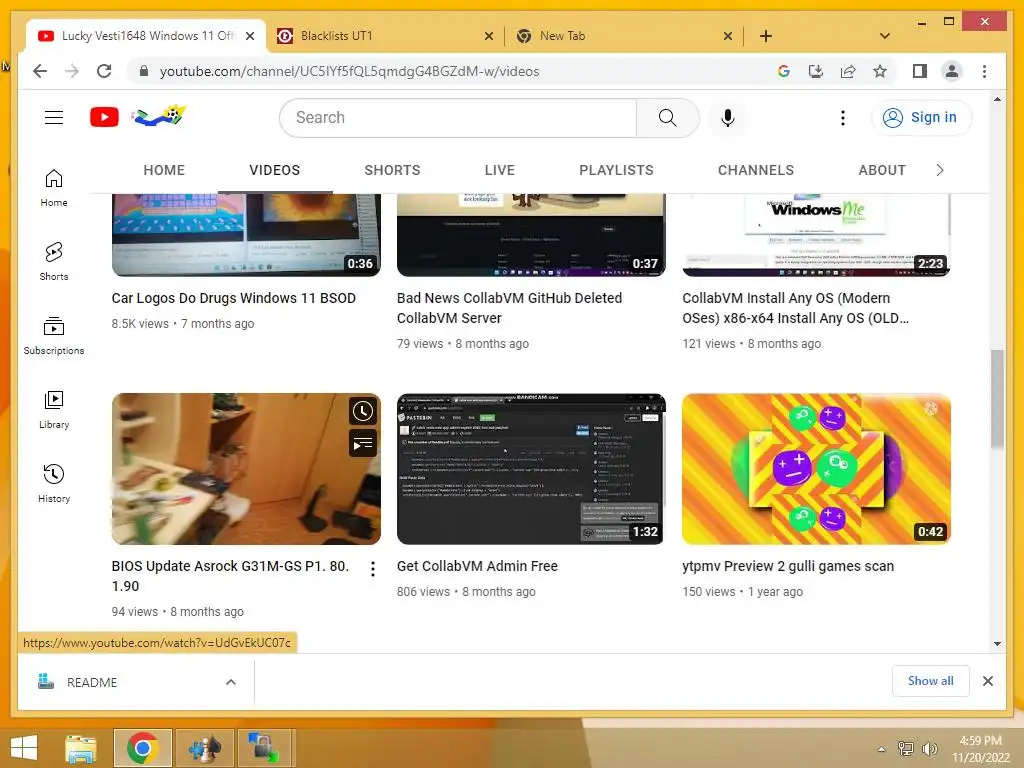The height and width of the screenshot is (768, 1024).
Task: Open action menu for BIOS Update video
Action: click(x=372, y=569)
